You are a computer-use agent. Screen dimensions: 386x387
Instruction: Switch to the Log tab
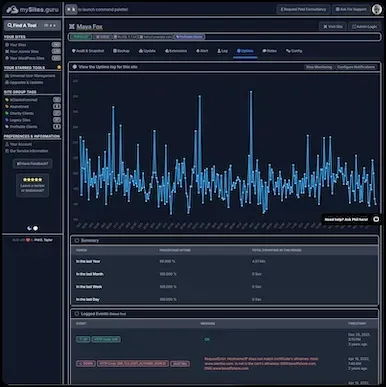click(x=222, y=51)
